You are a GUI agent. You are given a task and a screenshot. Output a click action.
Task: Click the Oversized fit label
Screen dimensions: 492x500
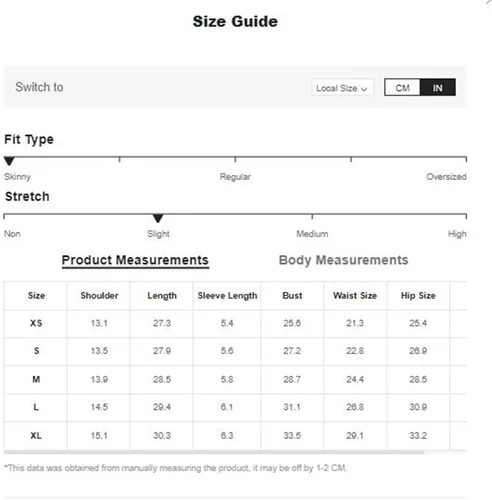pos(446,177)
